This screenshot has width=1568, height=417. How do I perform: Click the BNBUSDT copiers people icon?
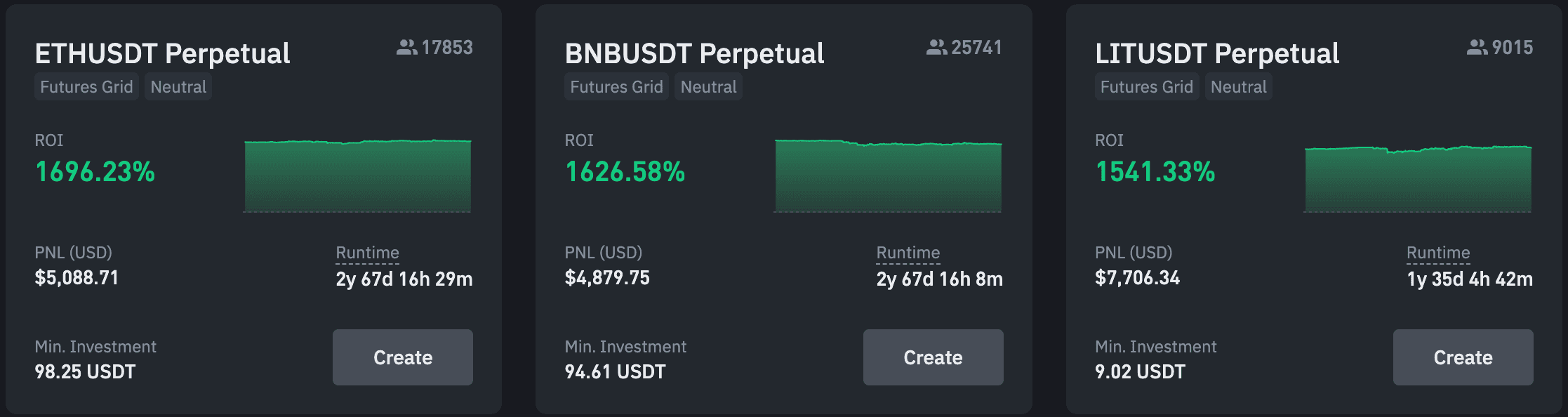click(x=936, y=47)
